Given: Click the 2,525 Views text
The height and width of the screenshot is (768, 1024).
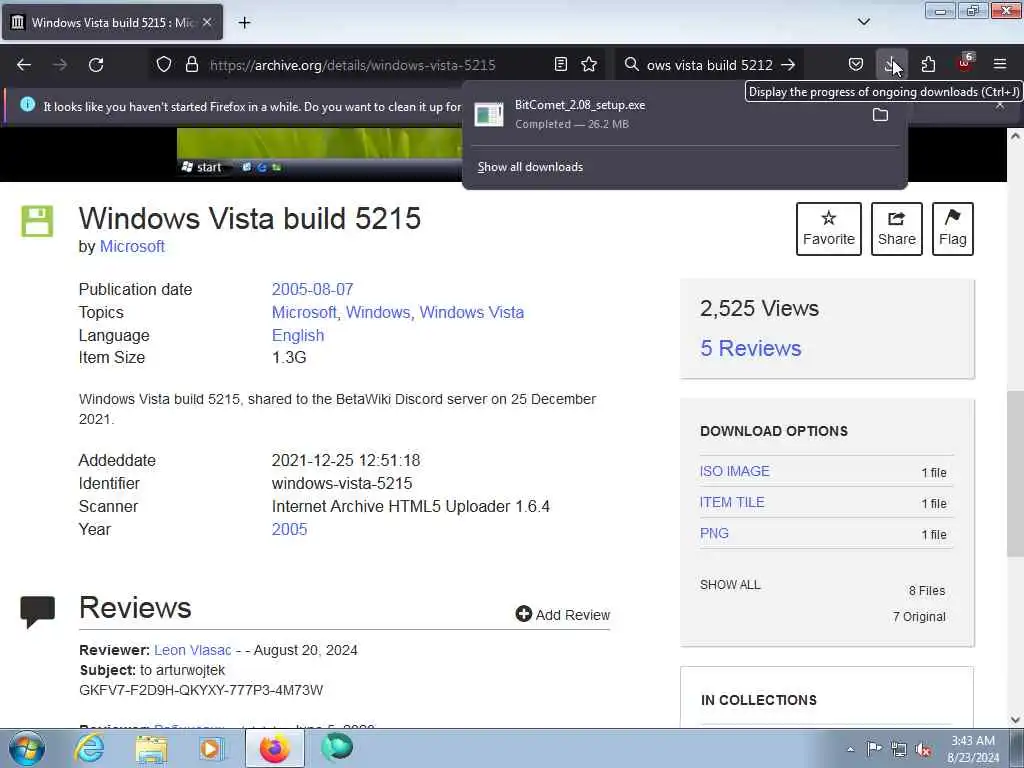Looking at the screenshot, I should pyautogui.click(x=759, y=308).
